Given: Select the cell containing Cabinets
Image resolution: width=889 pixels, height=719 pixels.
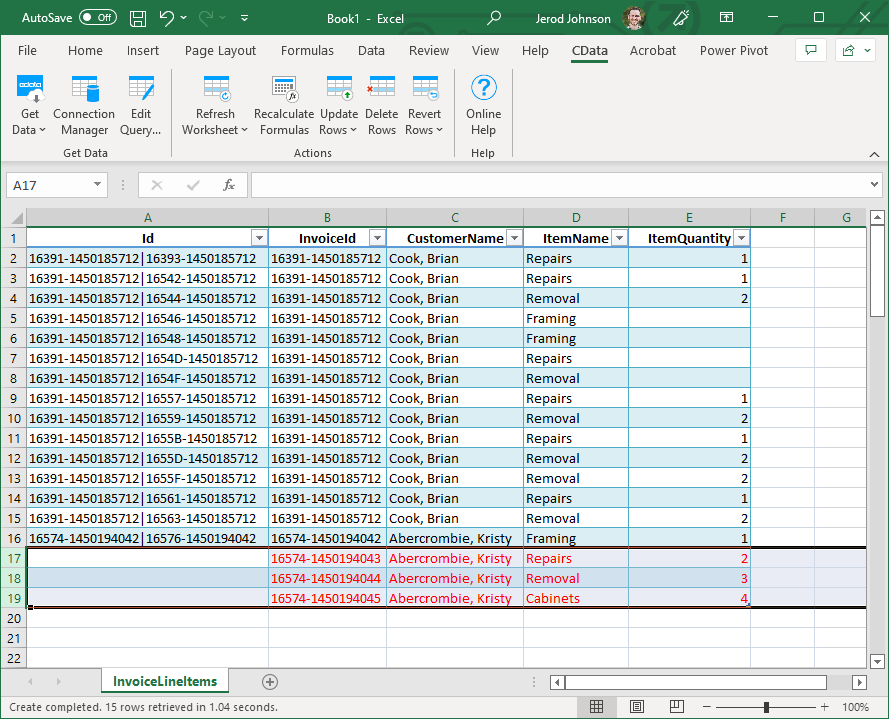Looking at the screenshot, I should (x=576, y=598).
